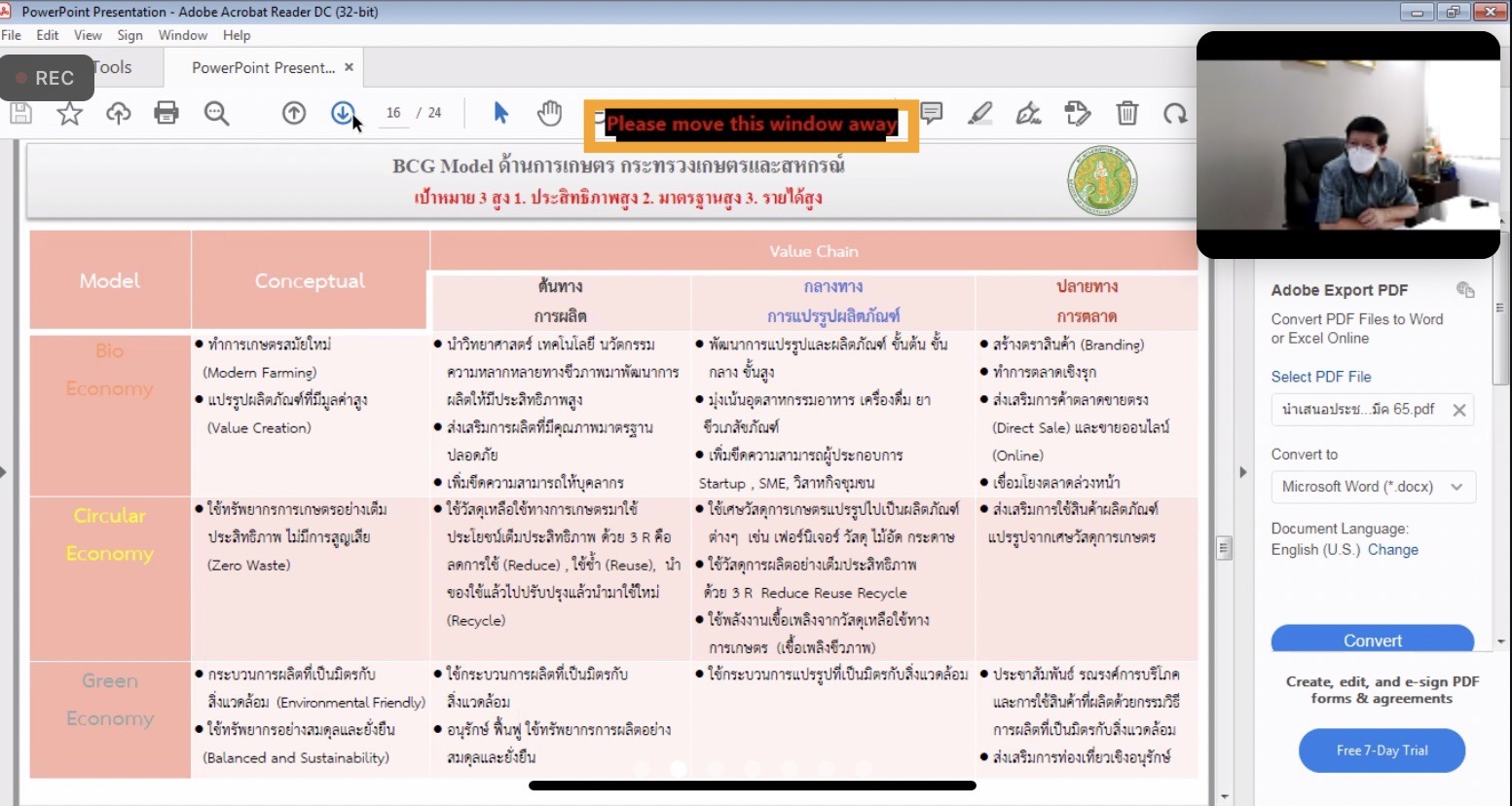Click the '(Zero Waste)' text
Screen dimensions: 1512x806
249,565
